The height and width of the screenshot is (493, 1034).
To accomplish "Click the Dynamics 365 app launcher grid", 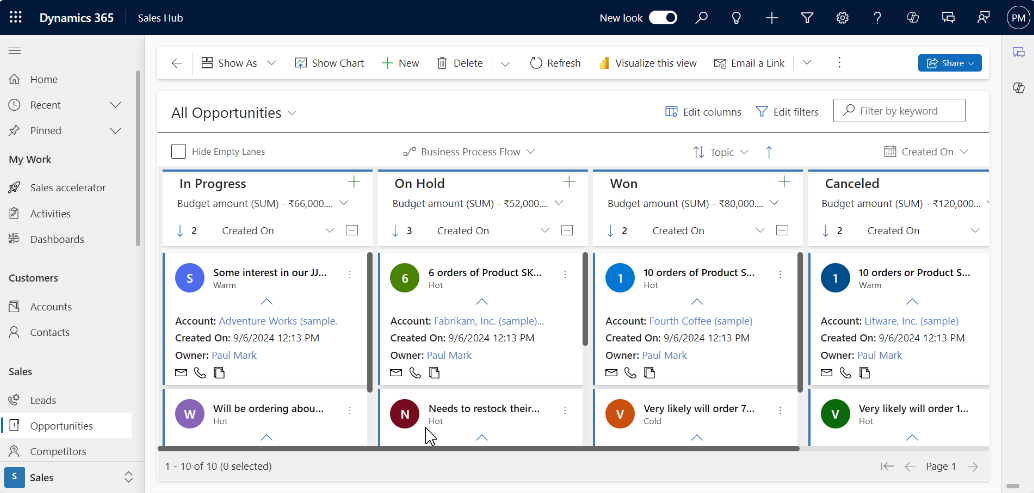I will tap(15, 18).
